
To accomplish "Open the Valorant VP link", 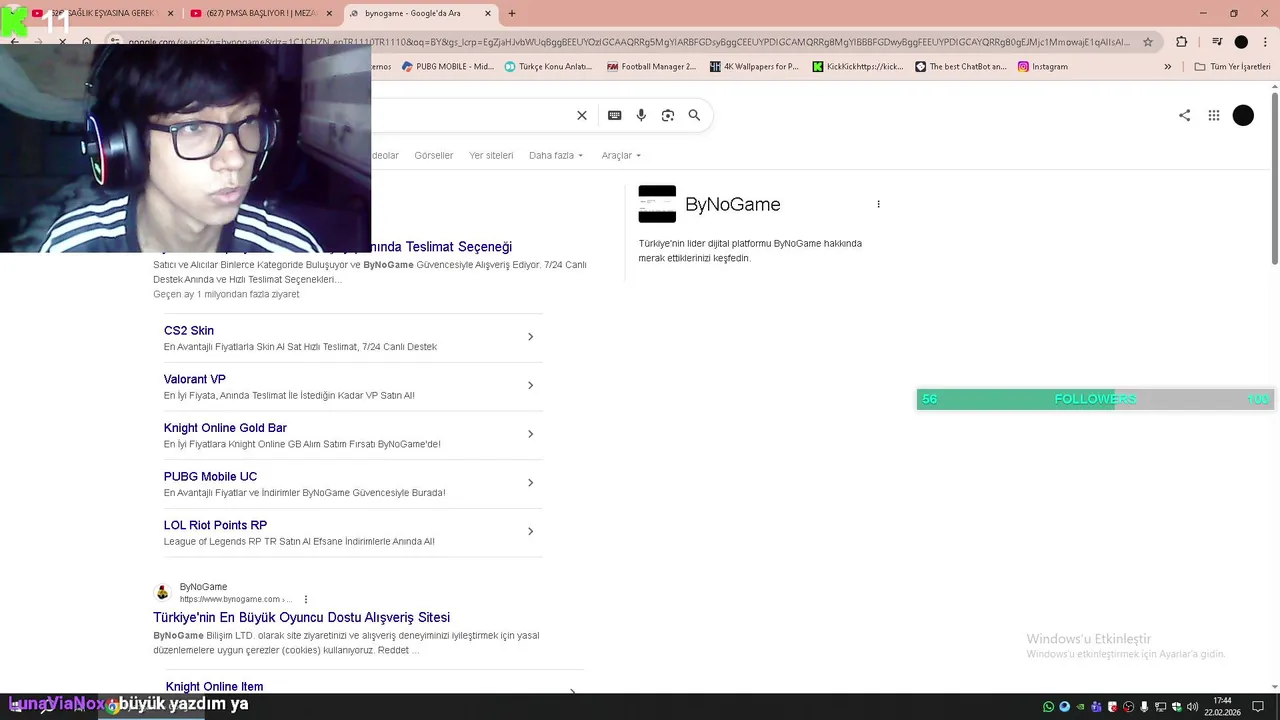I will coord(195,379).
